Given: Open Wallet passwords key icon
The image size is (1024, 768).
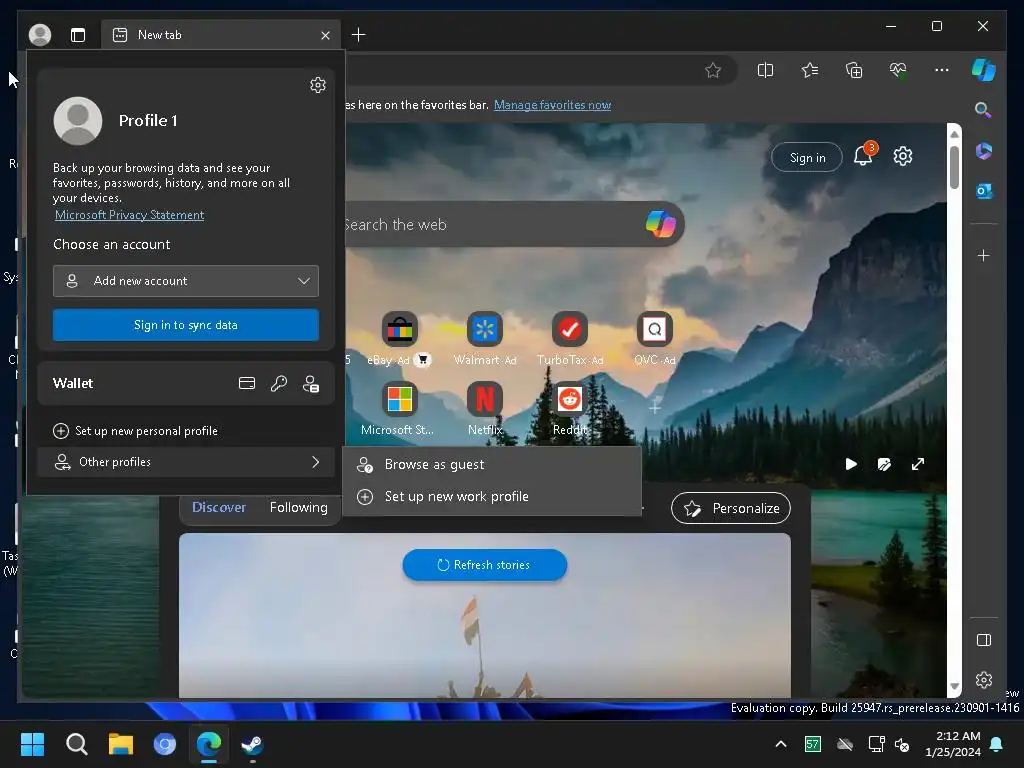Looking at the screenshot, I should [279, 383].
